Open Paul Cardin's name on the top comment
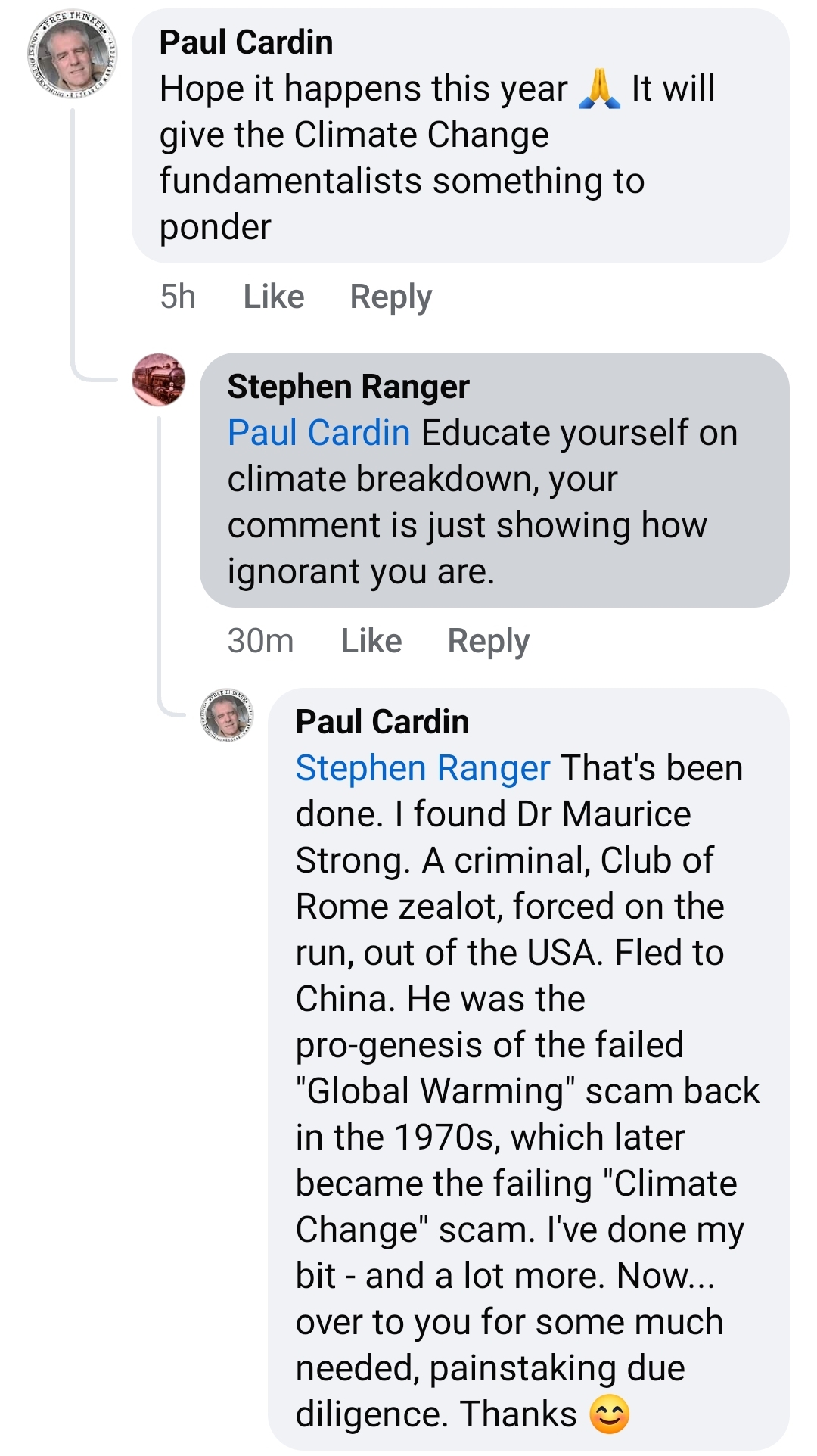This screenshot has height=1456, width=817. pyautogui.click(x=246, y=42)
